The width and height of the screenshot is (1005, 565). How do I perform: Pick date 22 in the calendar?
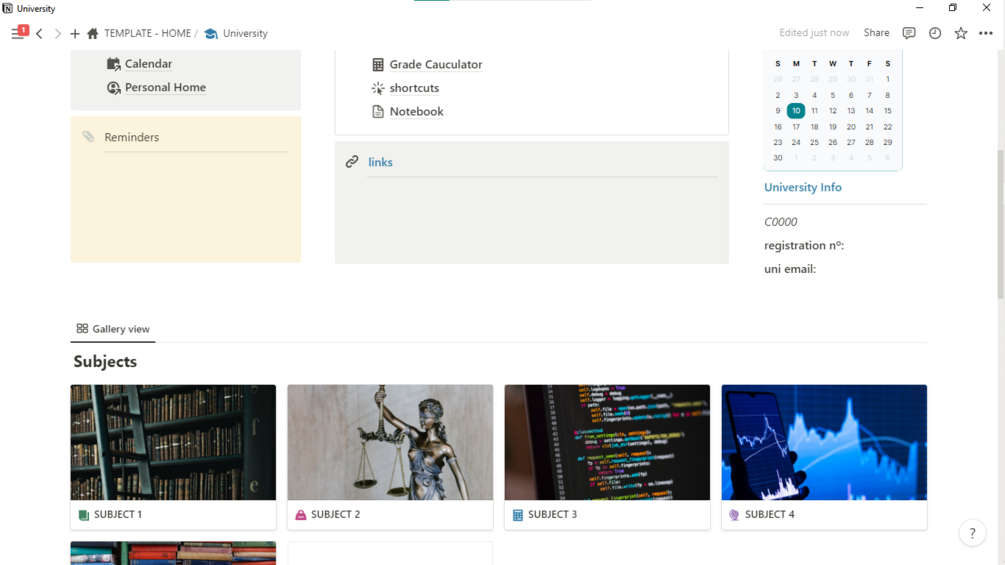[x=888, y=127]
